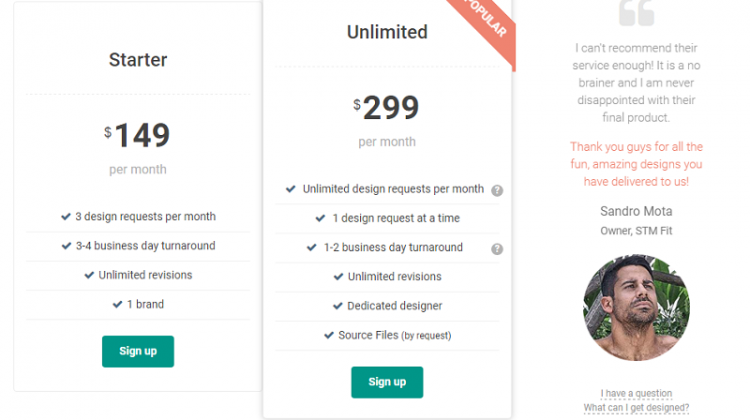
Task: Open the "I have a question" link
Action: click(636, 393)
